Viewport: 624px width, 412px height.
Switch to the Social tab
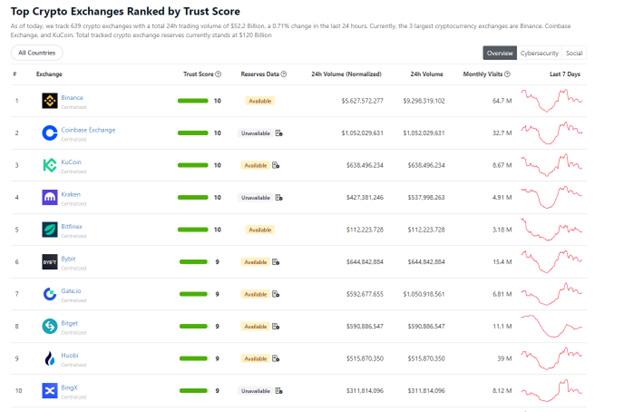(574, 53)
